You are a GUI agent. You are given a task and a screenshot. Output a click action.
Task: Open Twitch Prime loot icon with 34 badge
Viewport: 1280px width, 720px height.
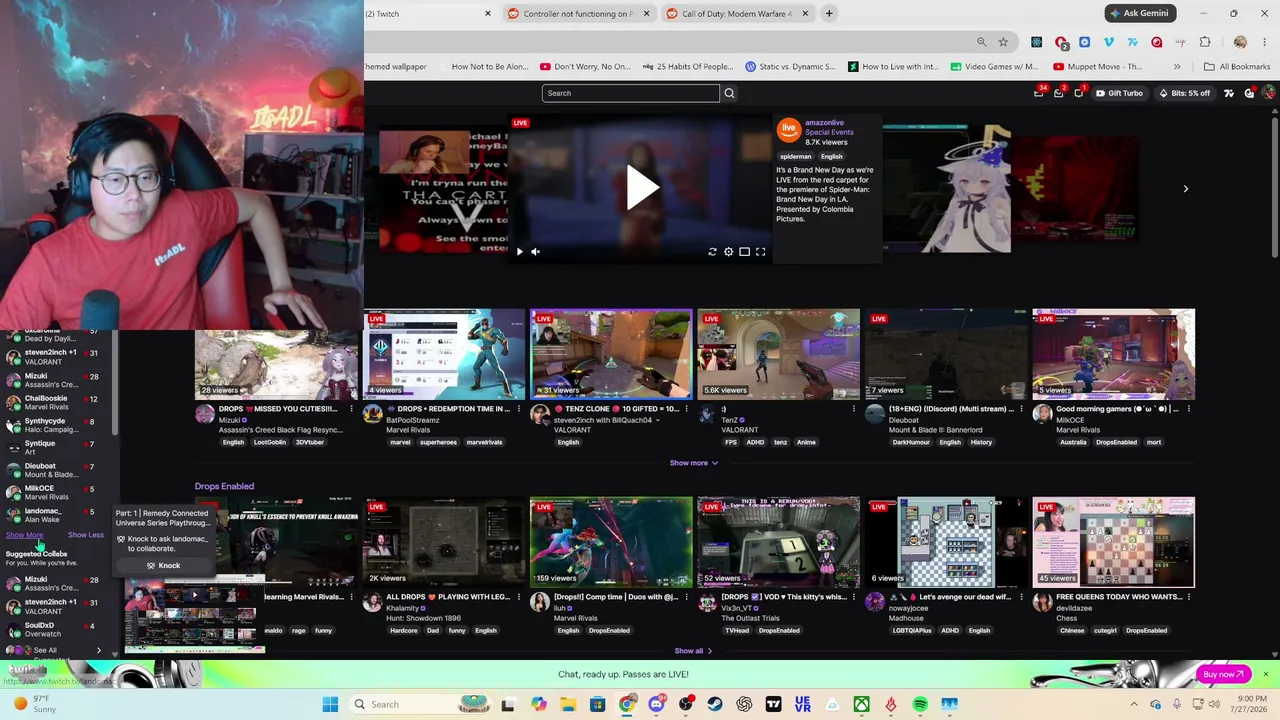point(1039,93)
